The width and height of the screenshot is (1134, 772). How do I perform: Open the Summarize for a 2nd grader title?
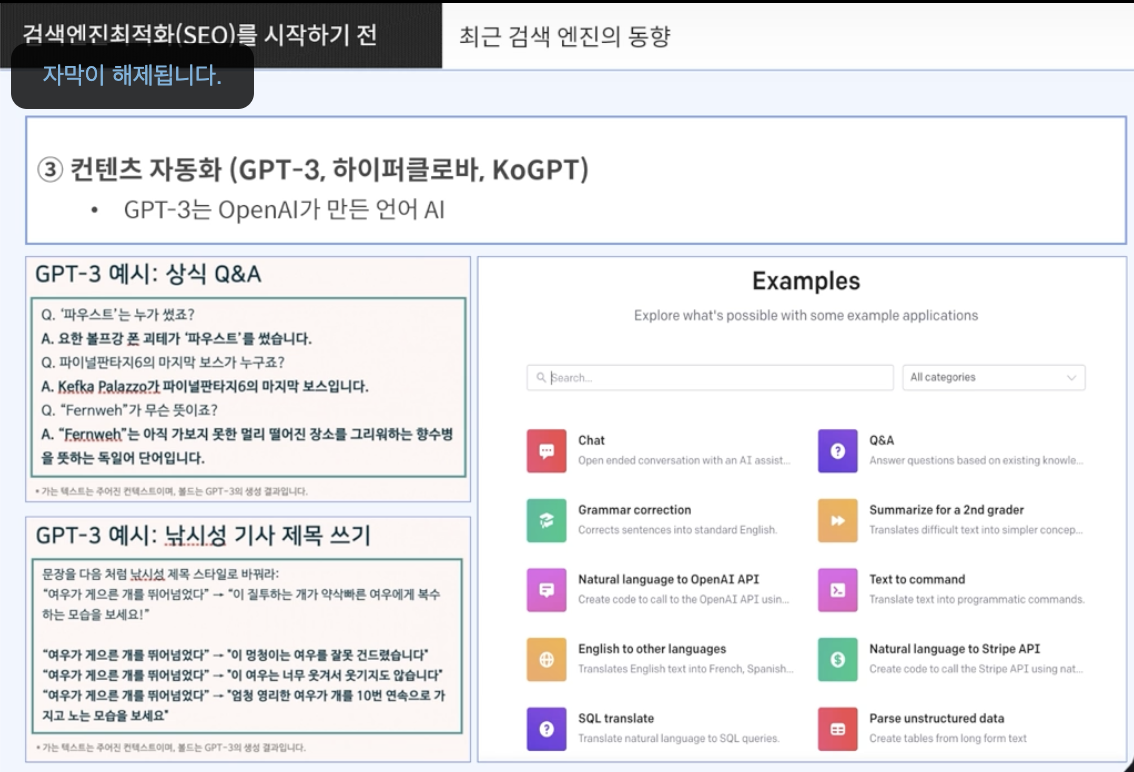click(x=946, y=509)
